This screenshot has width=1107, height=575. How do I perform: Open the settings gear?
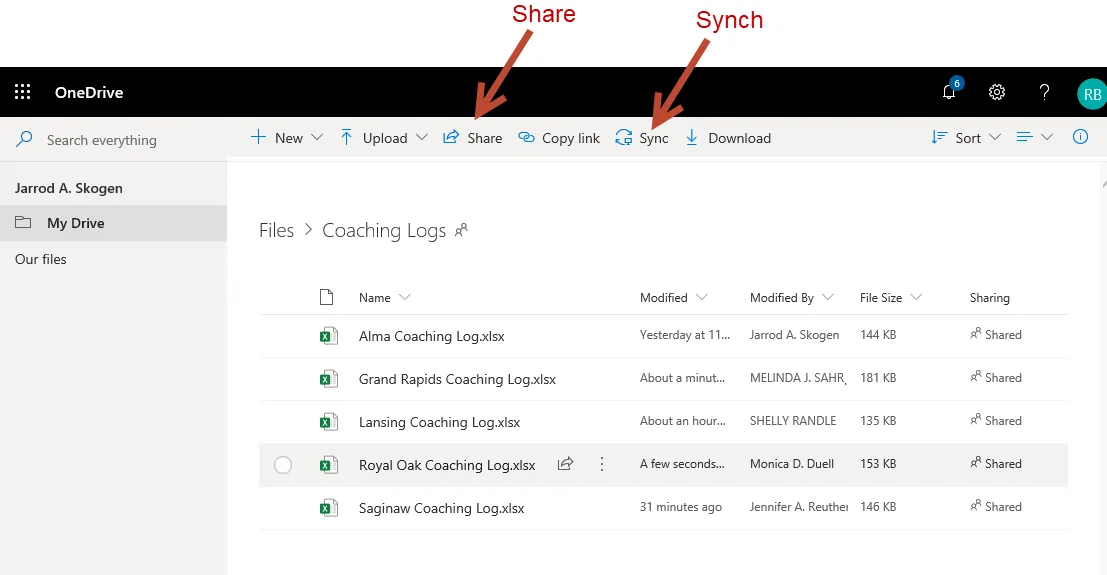[997, 92]
